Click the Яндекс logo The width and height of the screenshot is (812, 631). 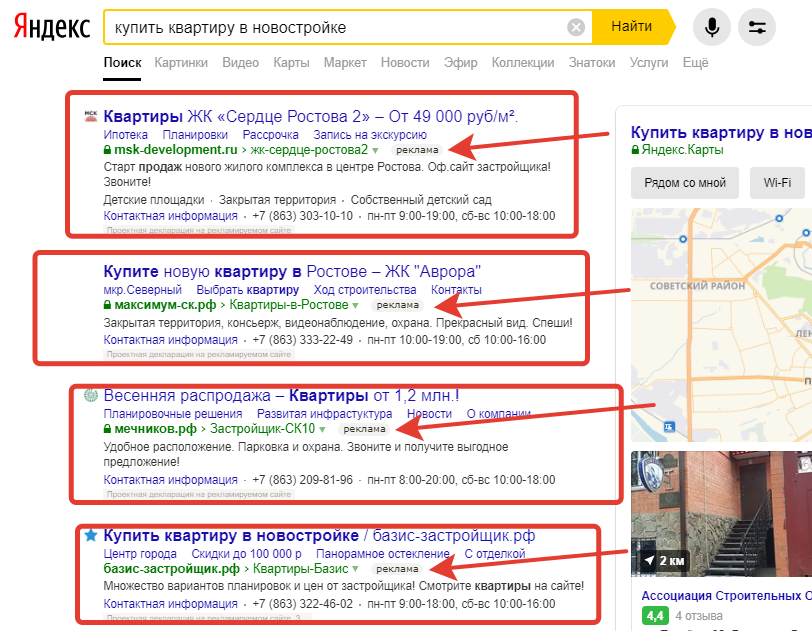pyautogui.click(x=52, y=26)
